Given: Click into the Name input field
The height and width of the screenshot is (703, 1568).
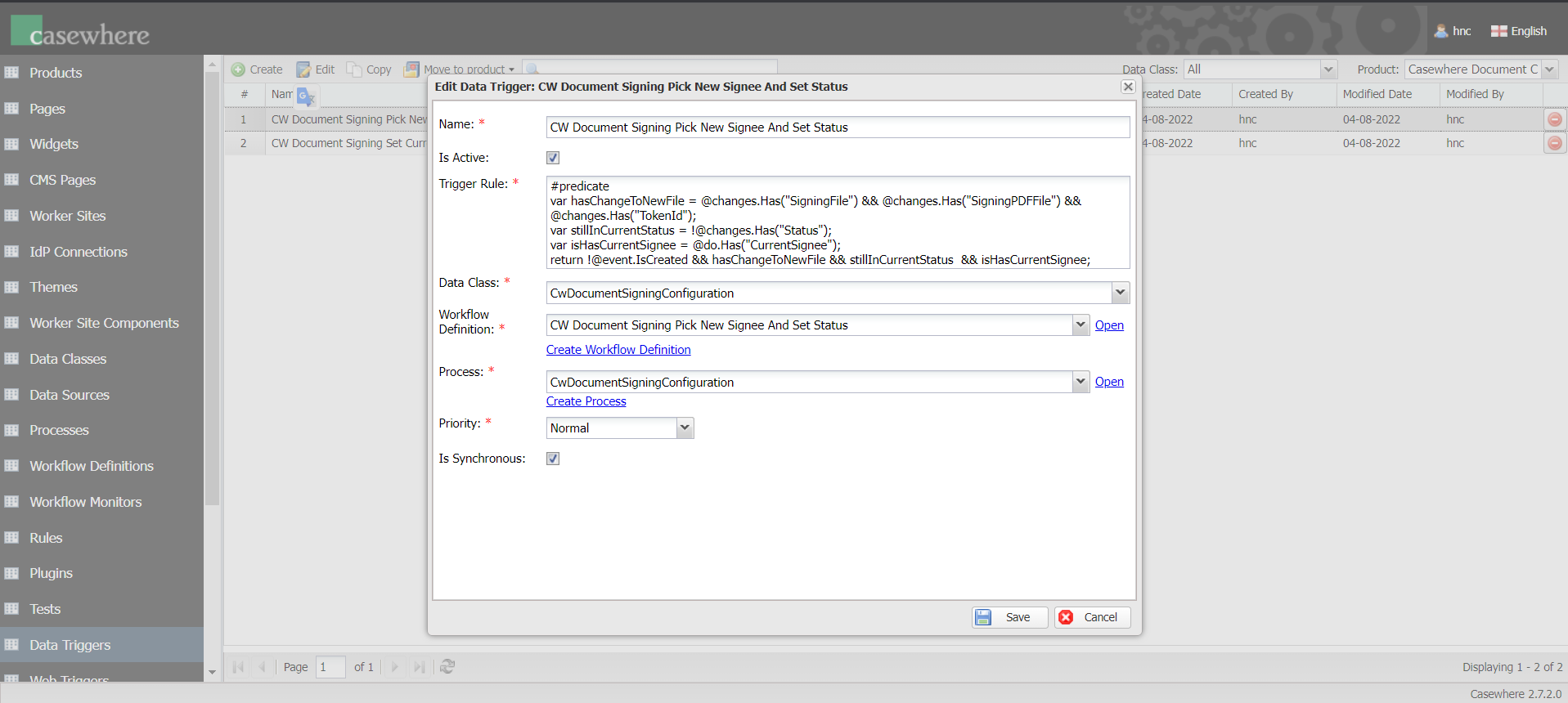Looking at the screenshot, I should click(x=838, y=127).
